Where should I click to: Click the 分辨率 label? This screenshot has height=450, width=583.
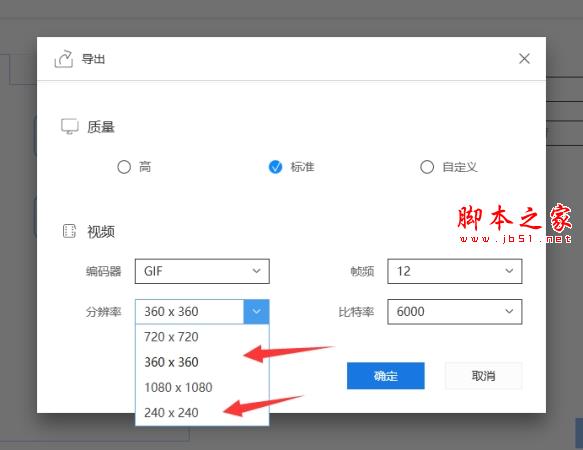(103, 312)
